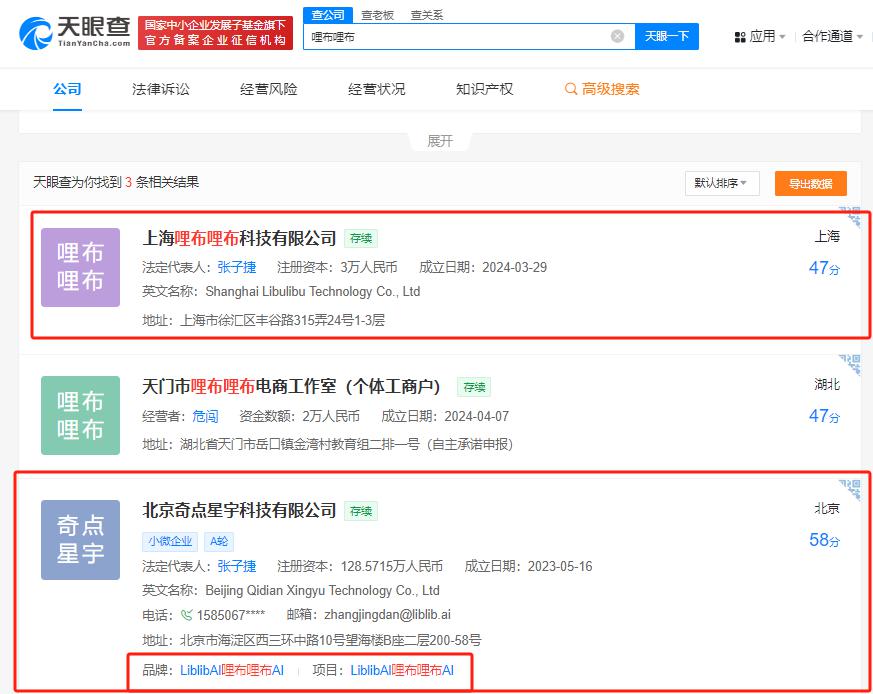Image resolution: width=873 pixels, height=694 pixels.
Task: Click the green 哩布哩布 studio logo
Action: click(80, 415)
